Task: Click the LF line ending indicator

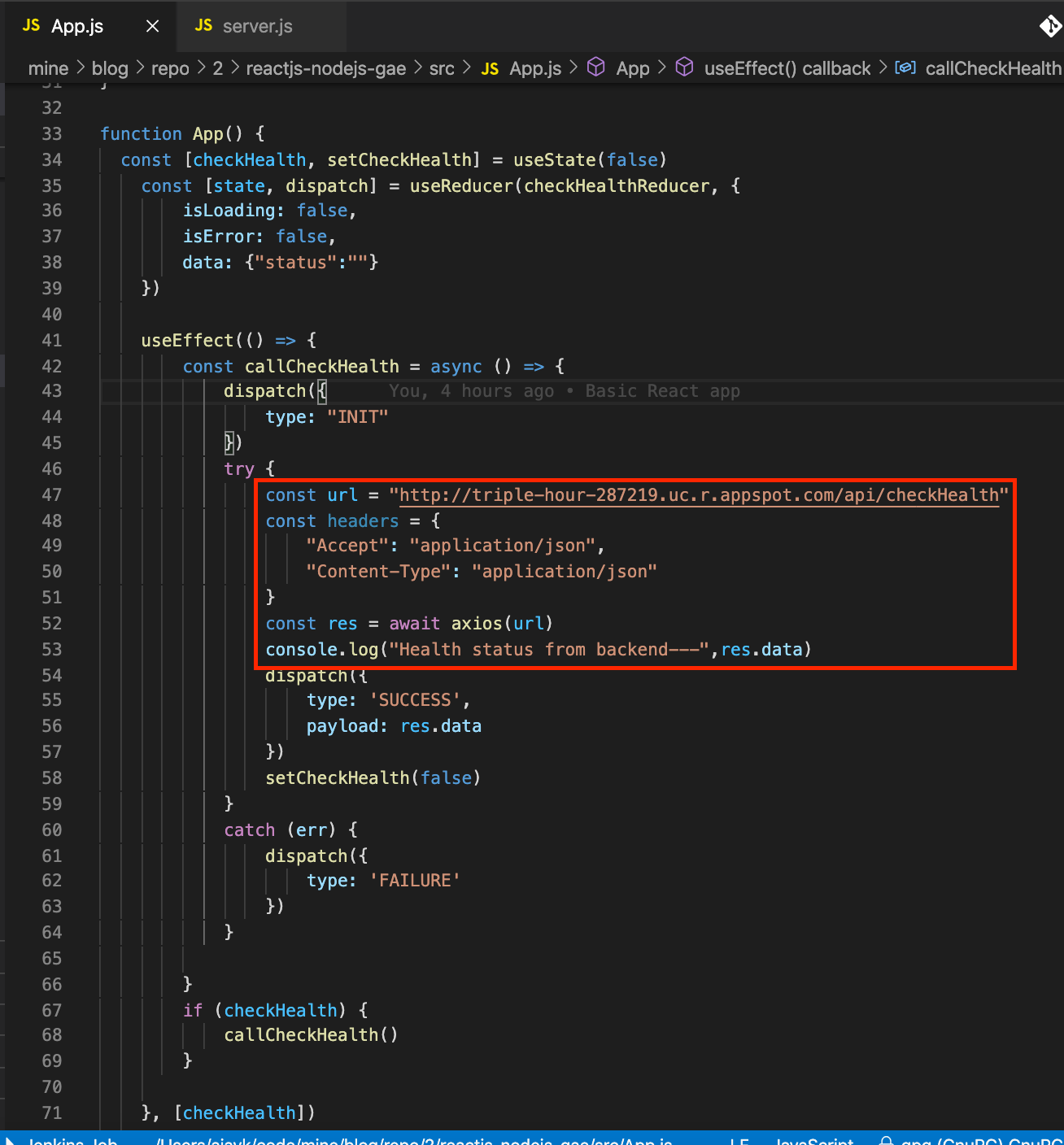Action: [x=739, y=1141]
